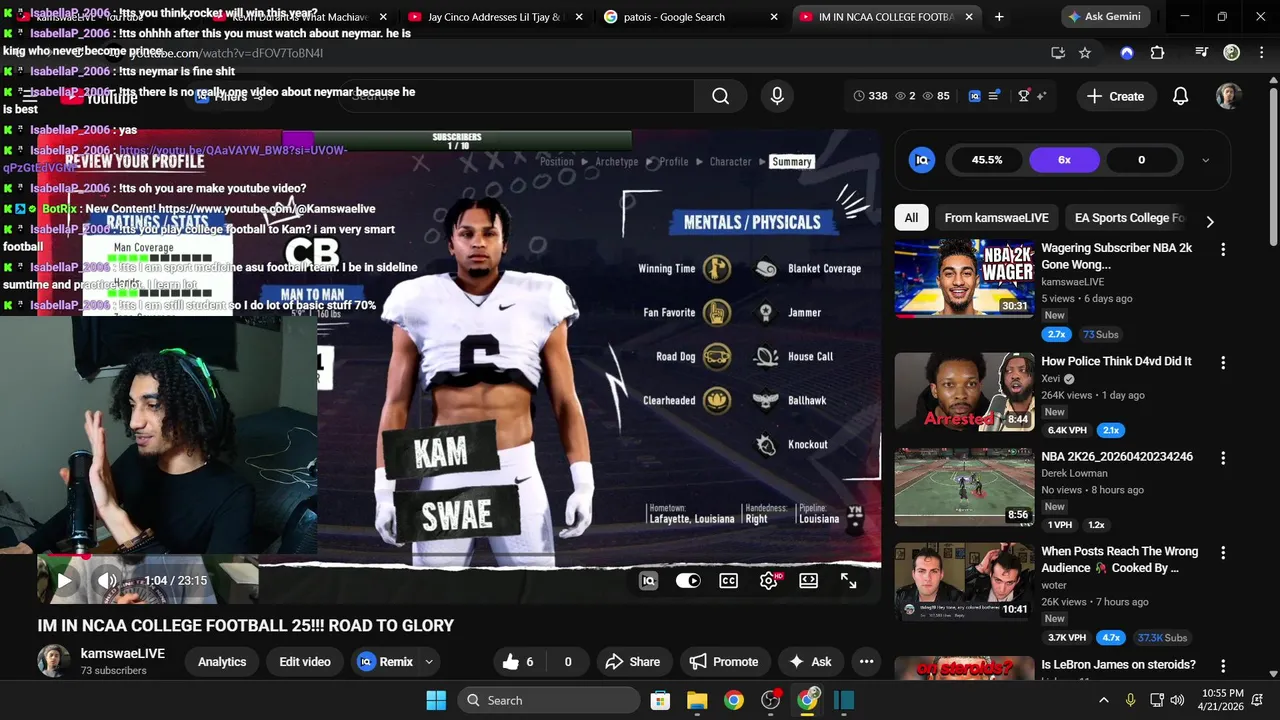
Task: Click the YouTube search magnifier button
Action: click(x=721, y=96)
